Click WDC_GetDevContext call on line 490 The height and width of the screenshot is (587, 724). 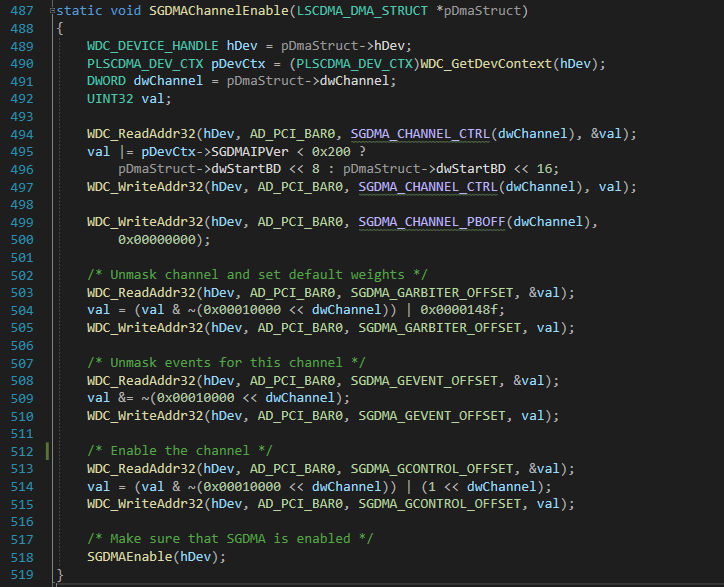coord(486,63)
